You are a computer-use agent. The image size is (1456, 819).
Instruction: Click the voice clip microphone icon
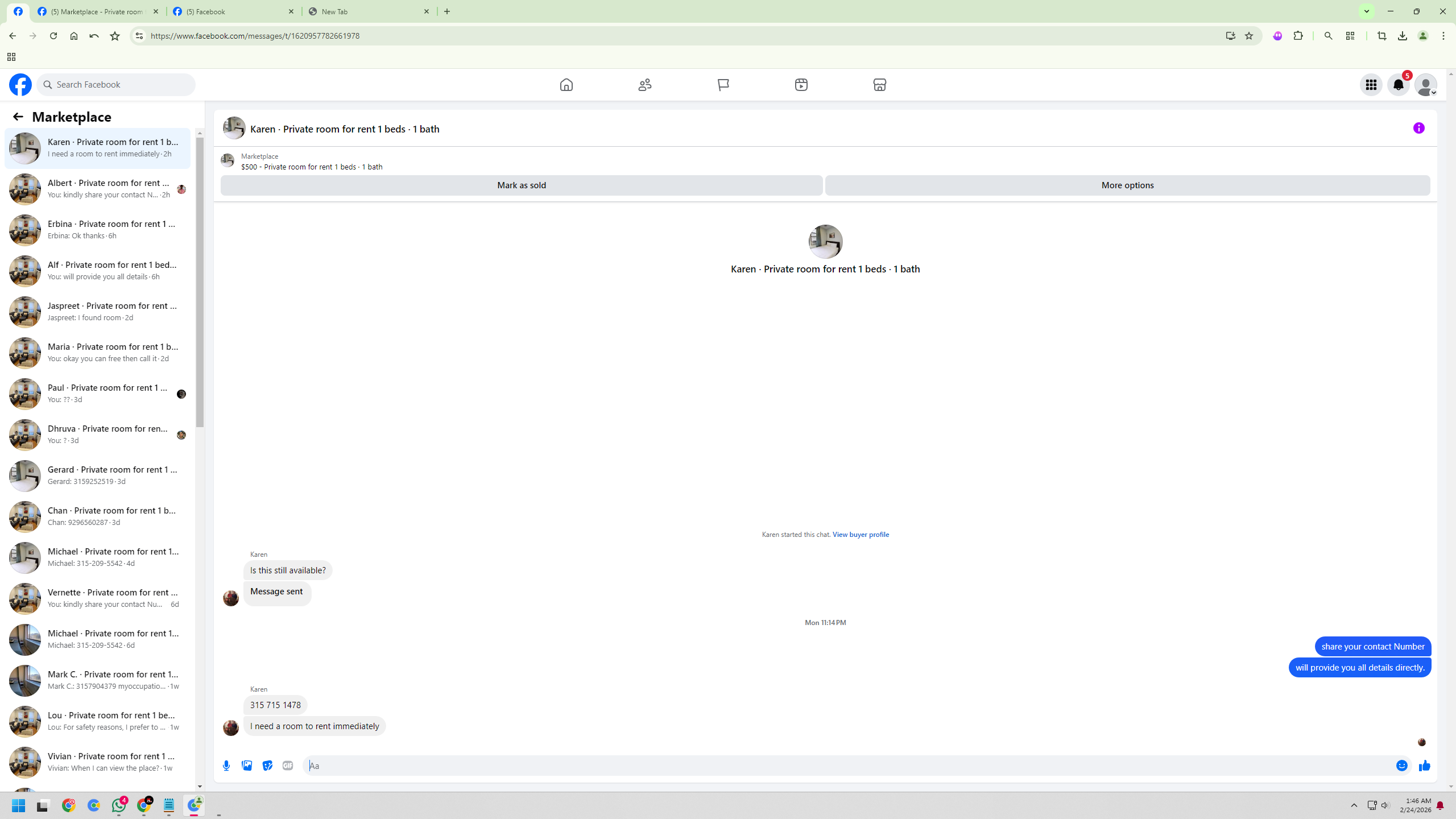point(226,766)
